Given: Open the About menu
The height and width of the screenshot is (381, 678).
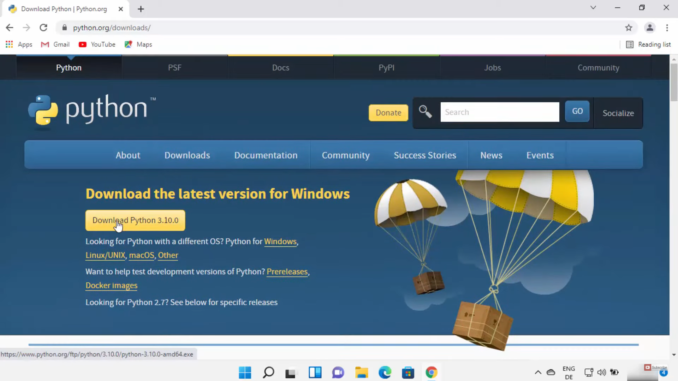Looking at the screenshot, I should click(128, 155).
